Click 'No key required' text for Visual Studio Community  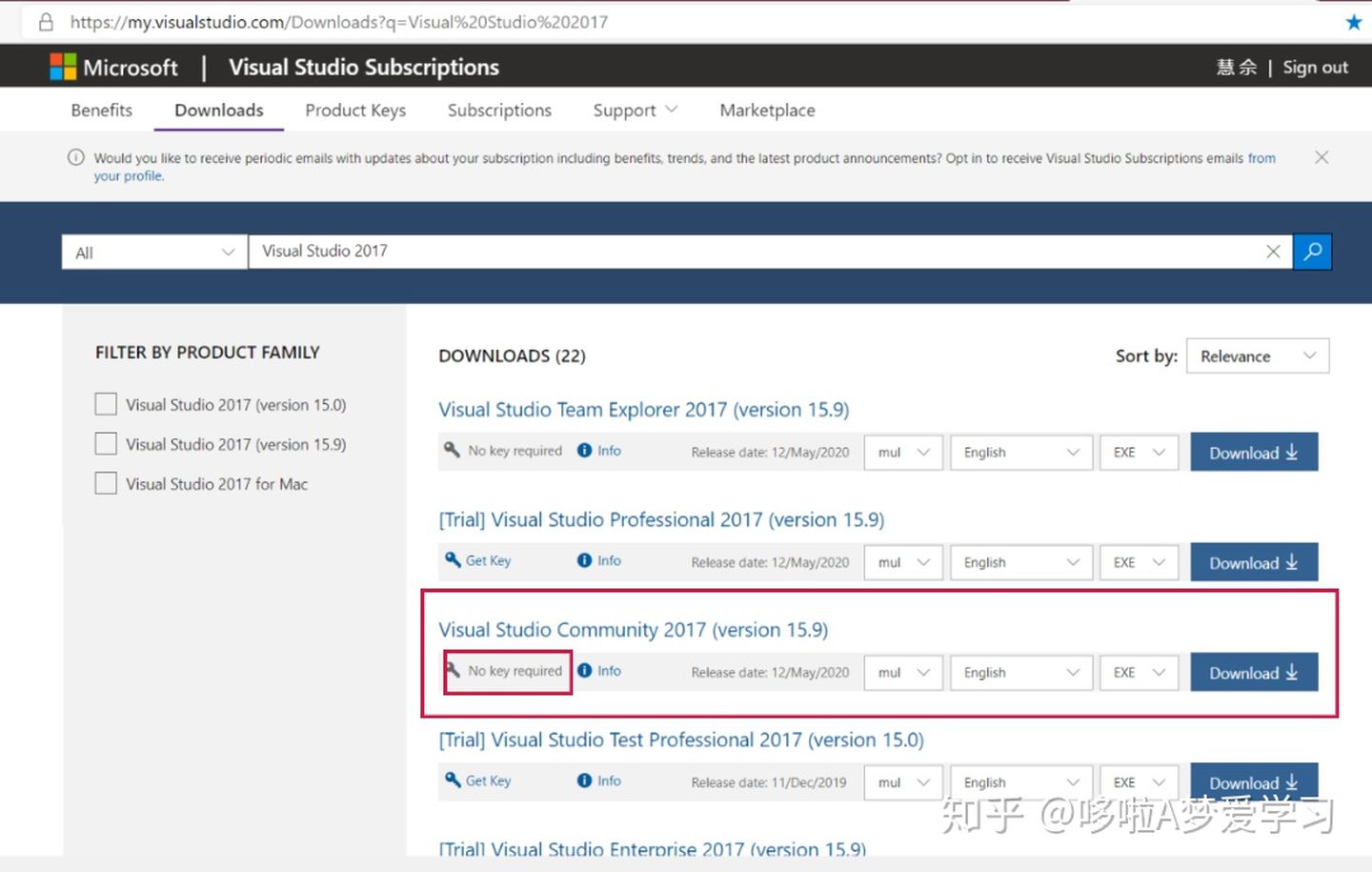(514, 671)
